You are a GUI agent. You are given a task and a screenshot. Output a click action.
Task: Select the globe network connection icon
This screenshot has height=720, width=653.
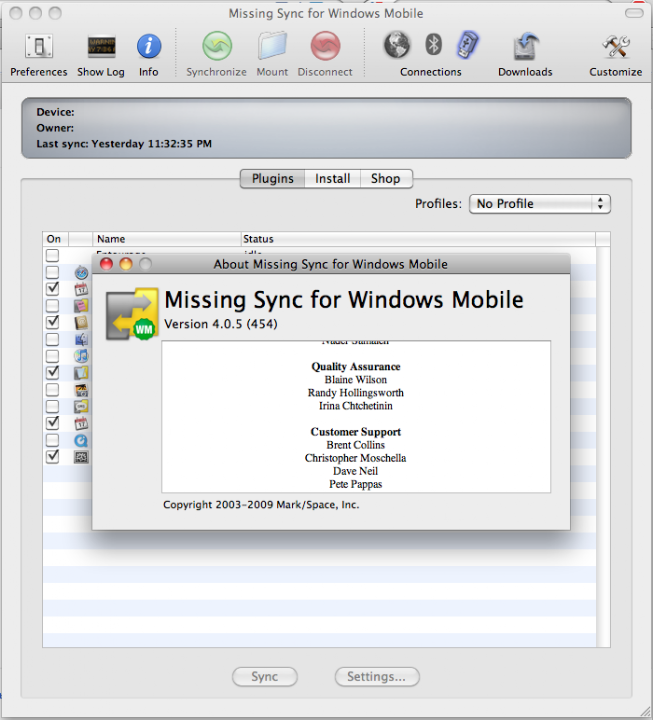point(396,45)
